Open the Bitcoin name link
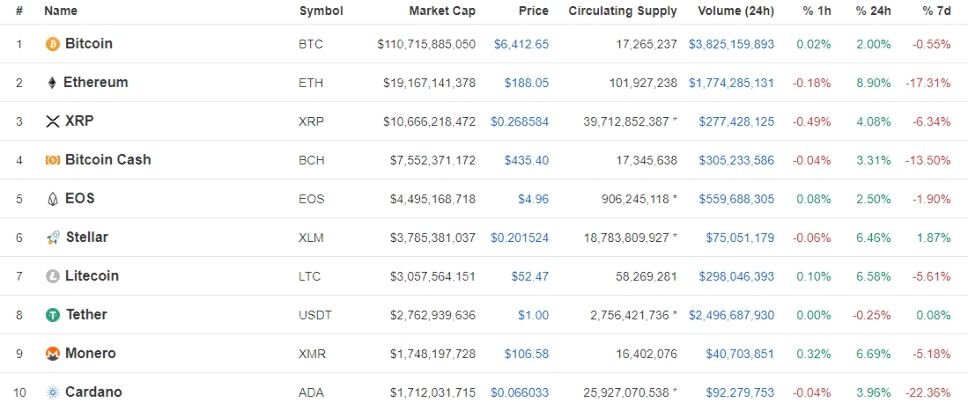Image resolution: width=968 pixels, height=410 pixels. [89, 44]
